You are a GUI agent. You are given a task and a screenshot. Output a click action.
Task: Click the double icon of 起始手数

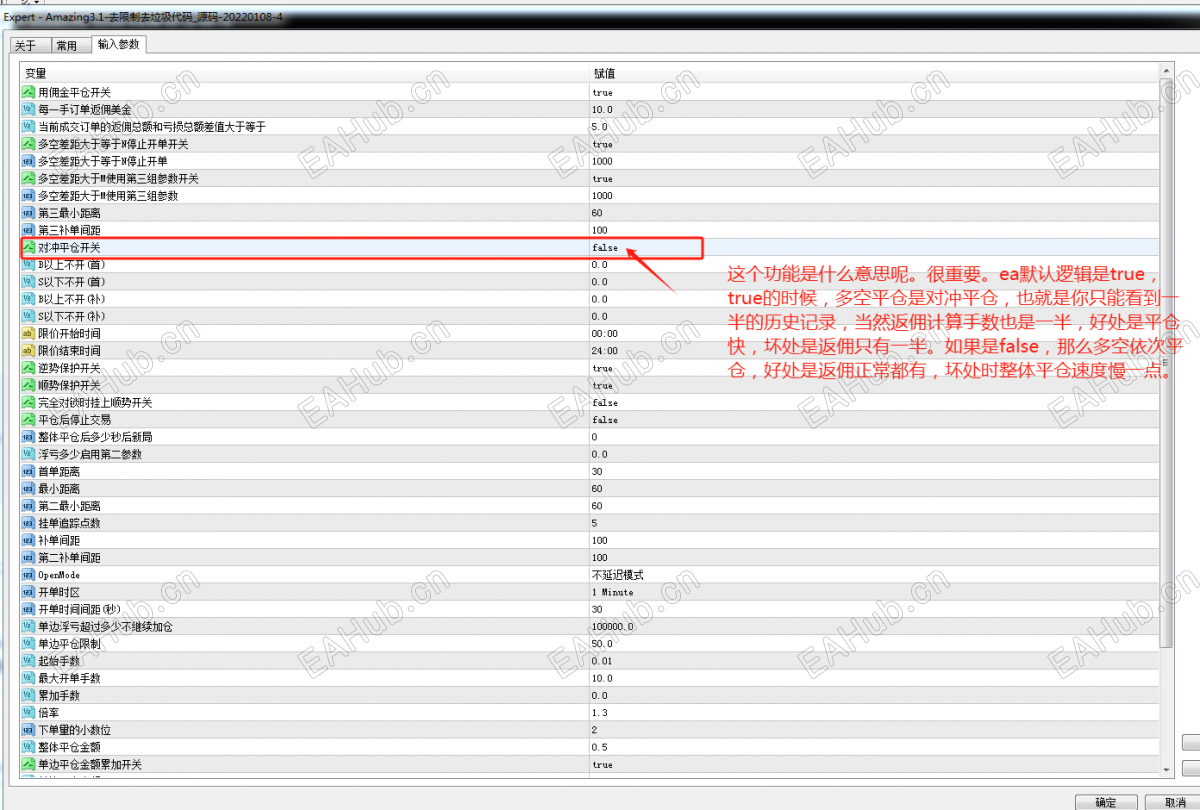[29, 661]
